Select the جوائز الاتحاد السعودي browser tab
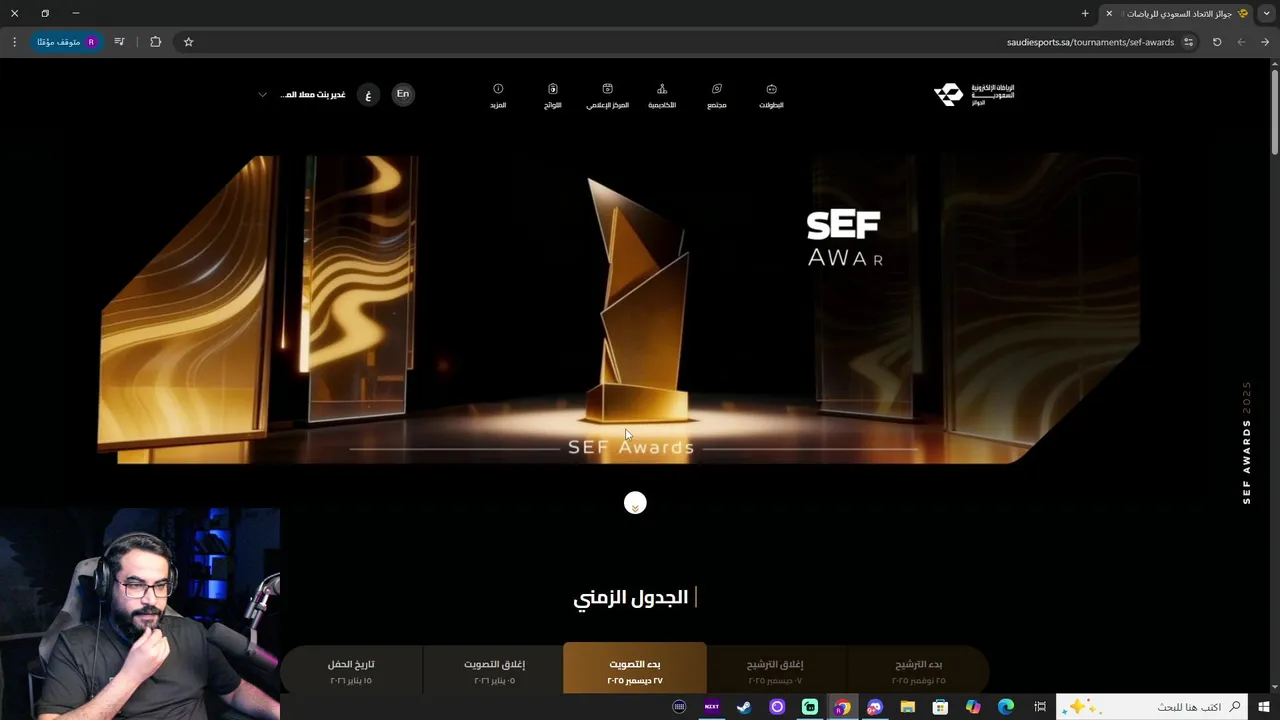This screenshot has width=1280, height=720. pos(1176,13)
